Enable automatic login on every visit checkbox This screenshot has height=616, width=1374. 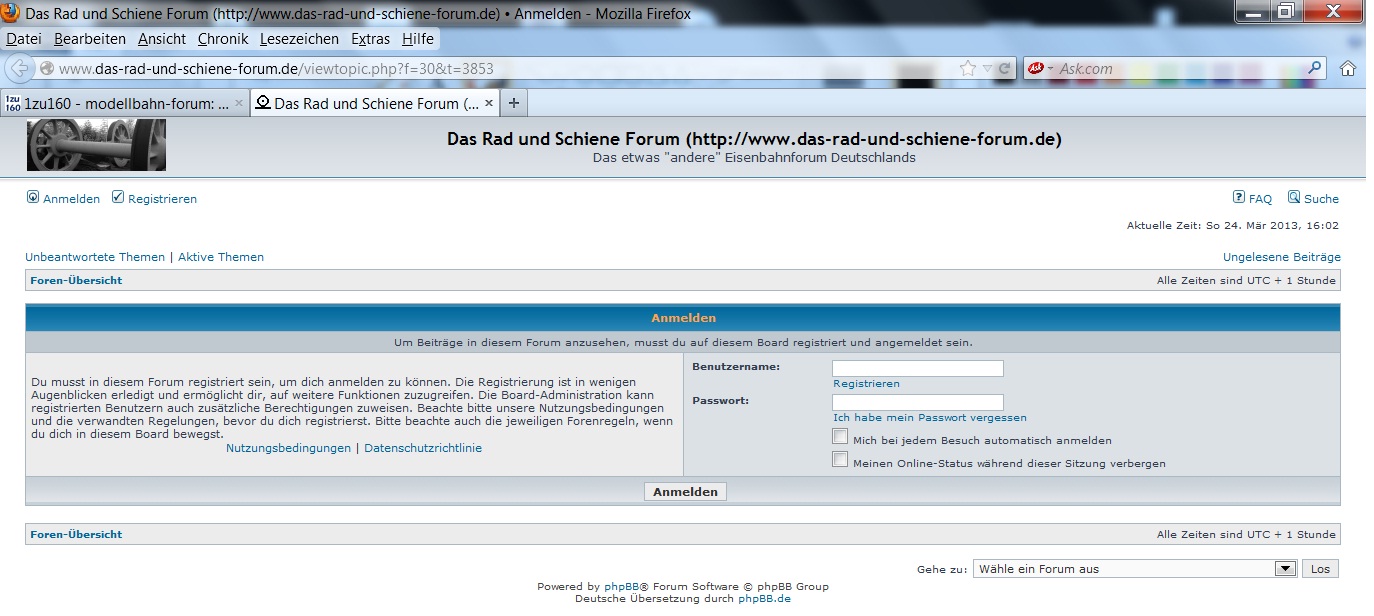click(840, 437)
